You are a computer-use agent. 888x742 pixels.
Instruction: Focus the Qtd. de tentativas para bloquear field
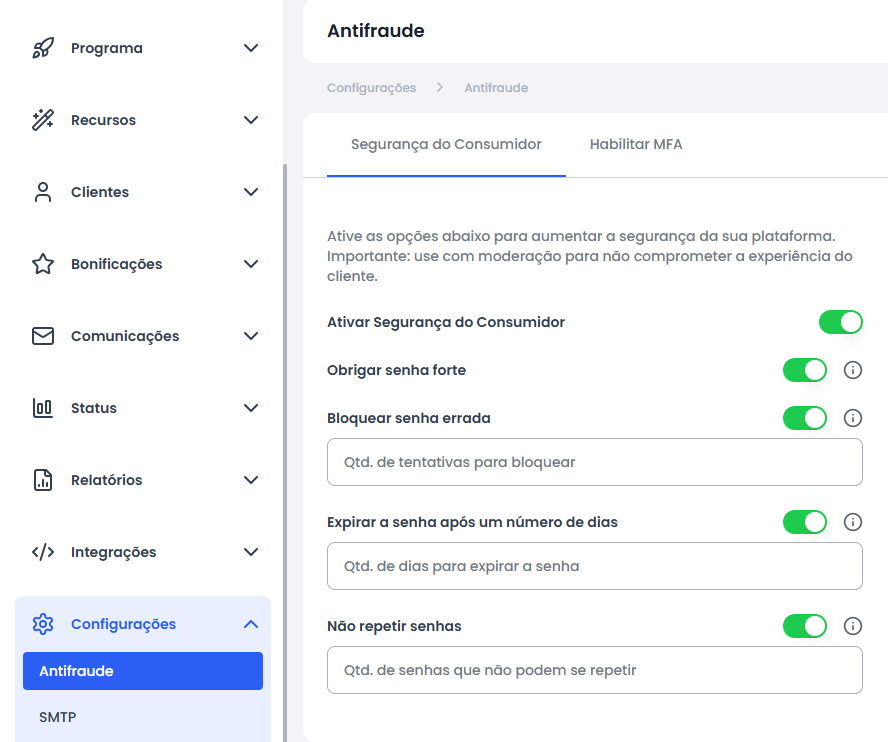click(595, 462)
